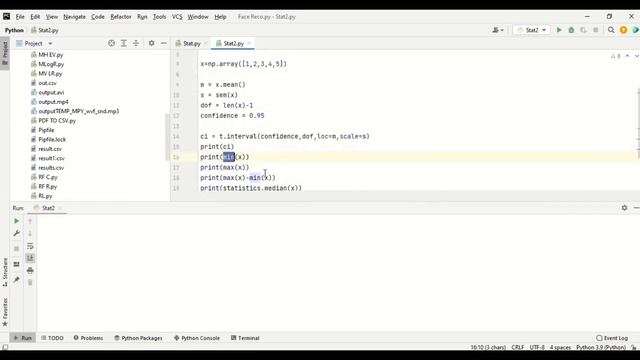Screen dimensions: 640x360
Task: Open the Stat2 run configuration dropdown
Action: click(531, 30)
